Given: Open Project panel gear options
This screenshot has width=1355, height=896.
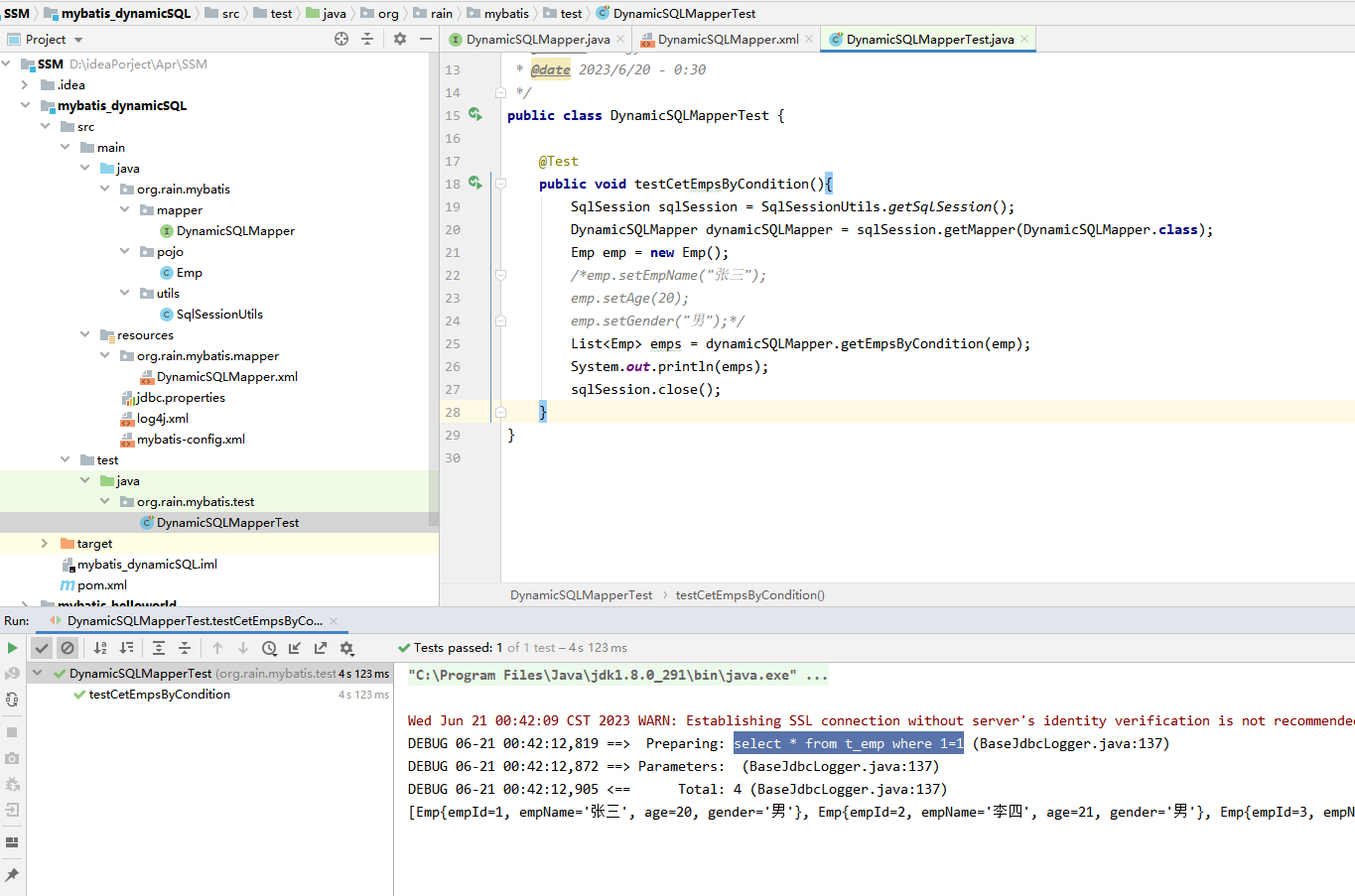Looking at the screenshot, I should [x=400, y=39].
